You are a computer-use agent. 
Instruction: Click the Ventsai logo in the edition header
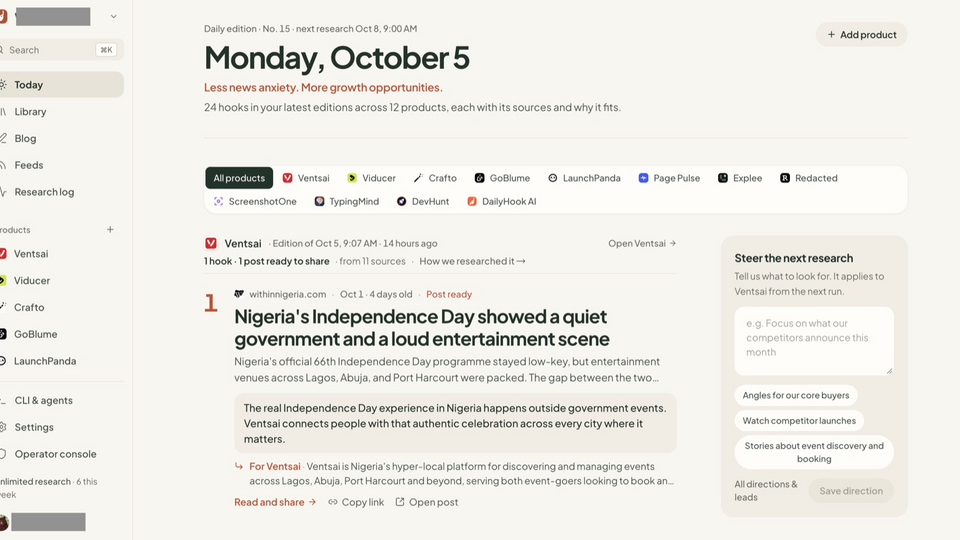211,243
